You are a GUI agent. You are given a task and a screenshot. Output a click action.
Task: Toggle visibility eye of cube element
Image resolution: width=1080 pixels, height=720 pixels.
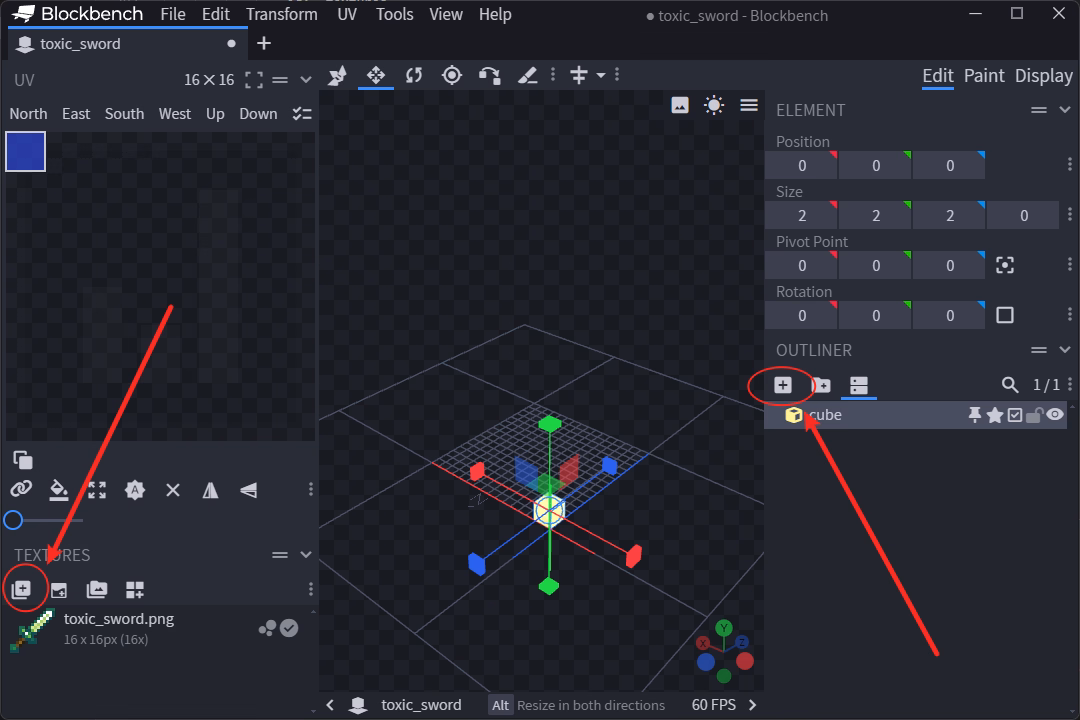coord(1055,415)
